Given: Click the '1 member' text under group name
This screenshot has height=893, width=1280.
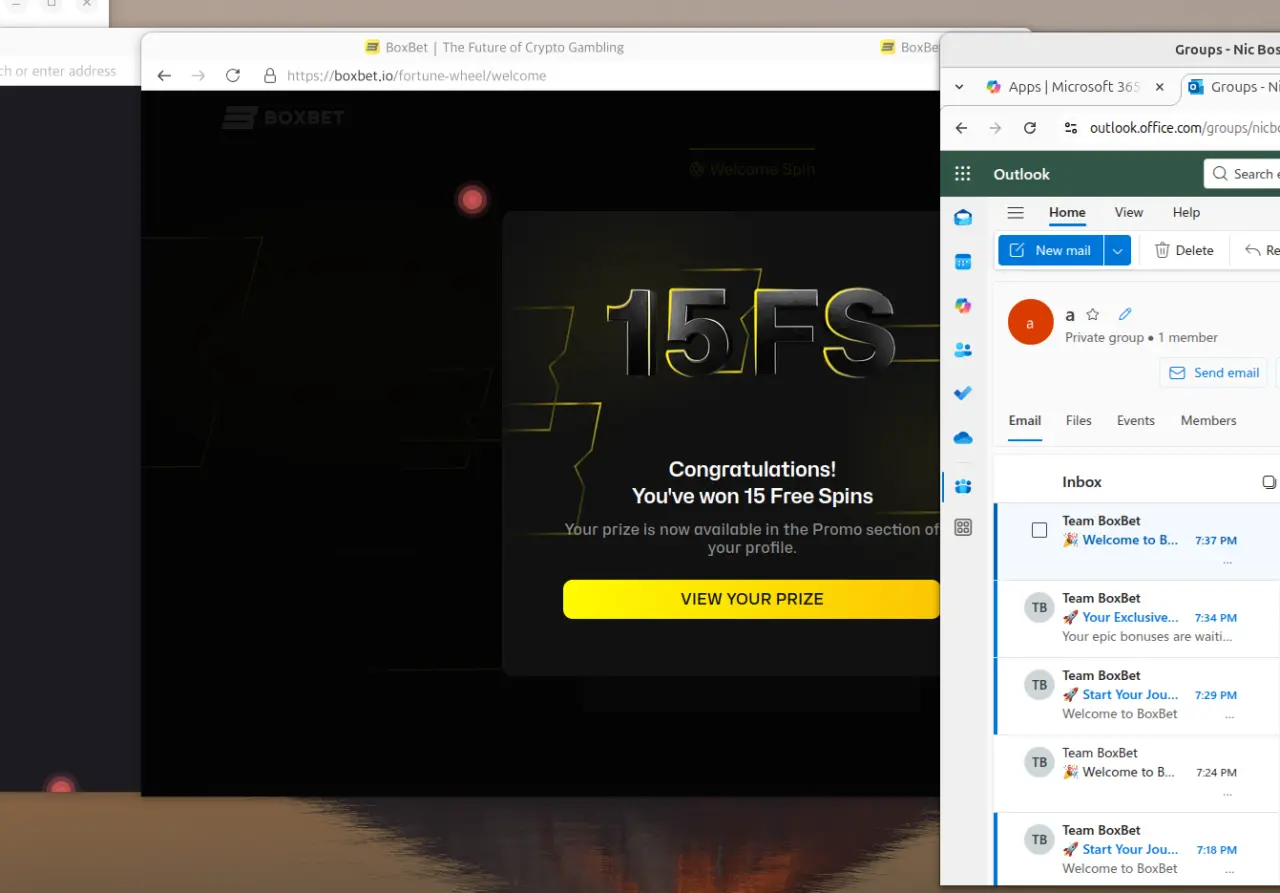Looking at the screenshot, I should click(x=1188, y=338).
